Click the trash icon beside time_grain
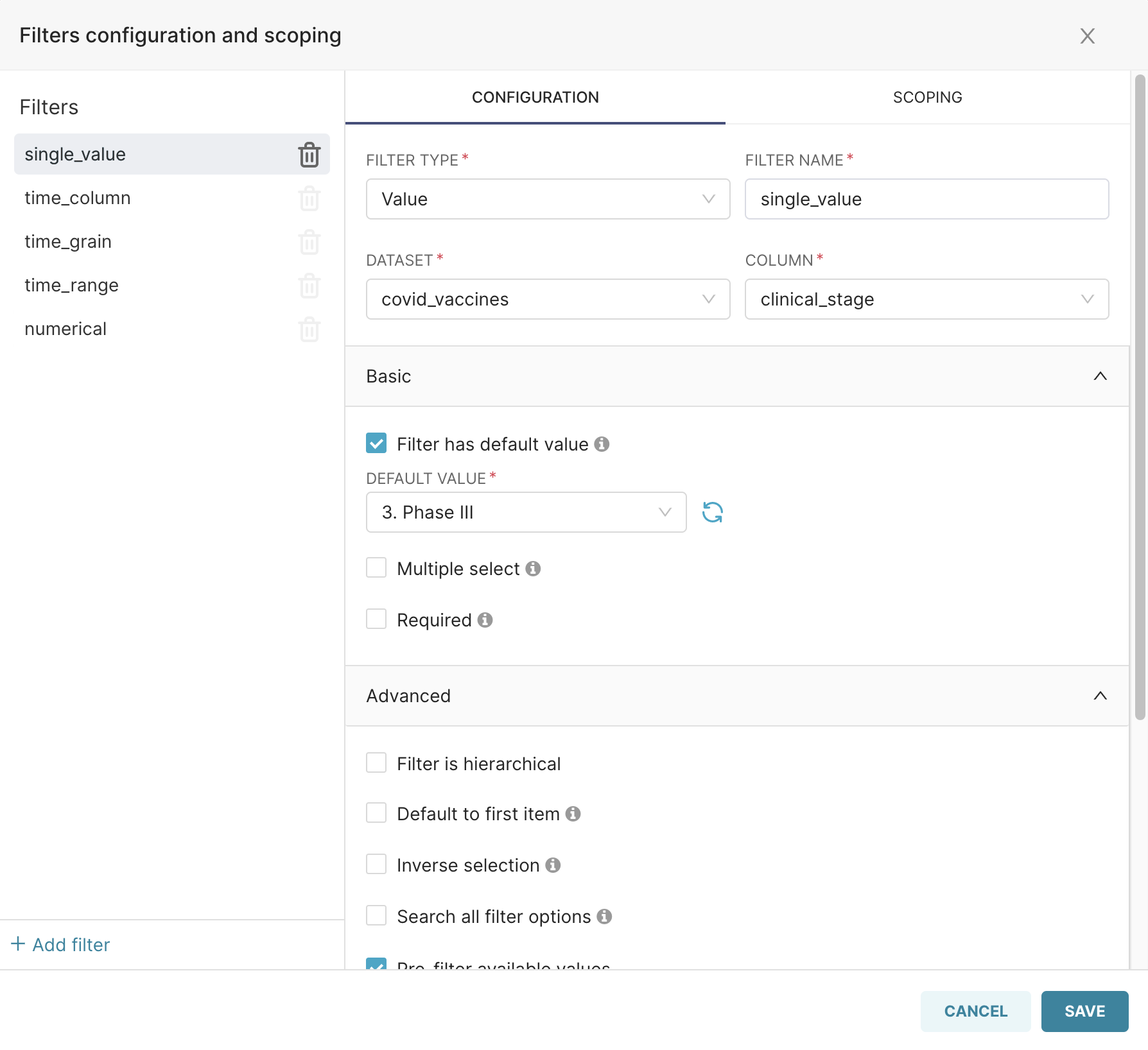 (309, 242)
